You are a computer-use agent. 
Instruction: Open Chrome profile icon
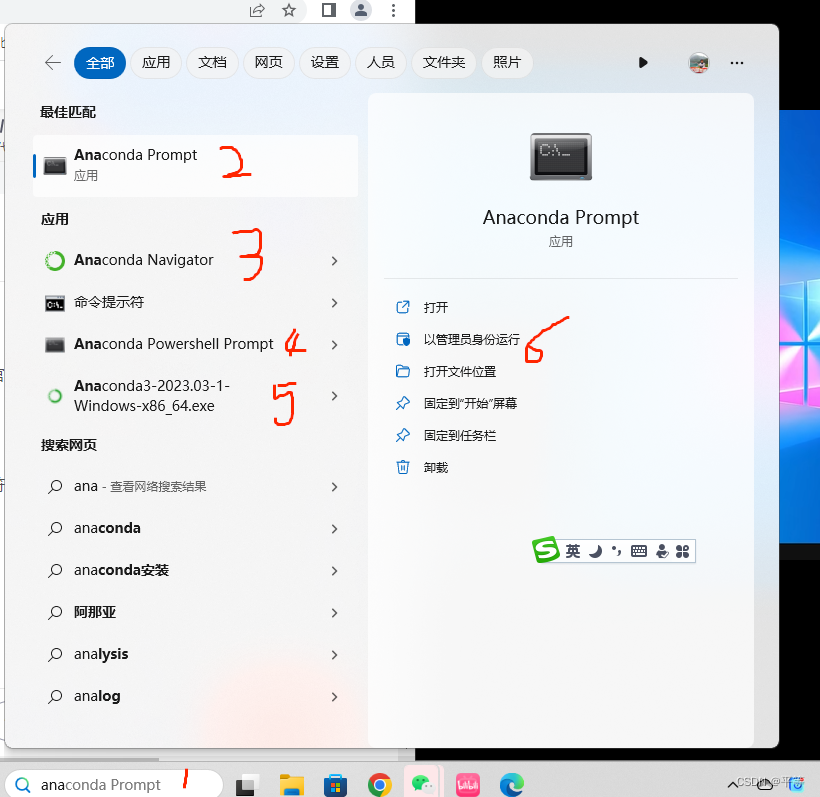click(x=361, y=10)
